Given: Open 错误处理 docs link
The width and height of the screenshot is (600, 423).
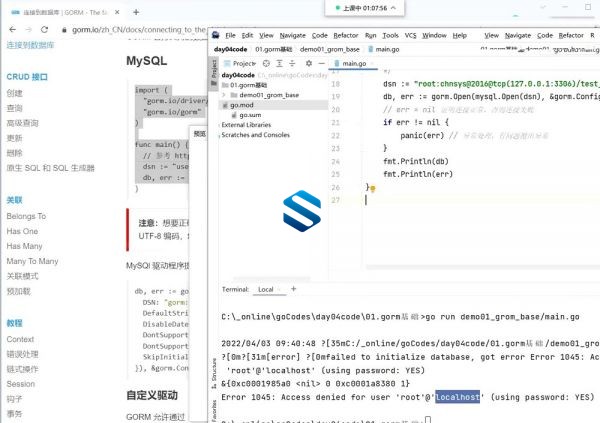Looking at the screenshot, I should [x=23, y=354].
